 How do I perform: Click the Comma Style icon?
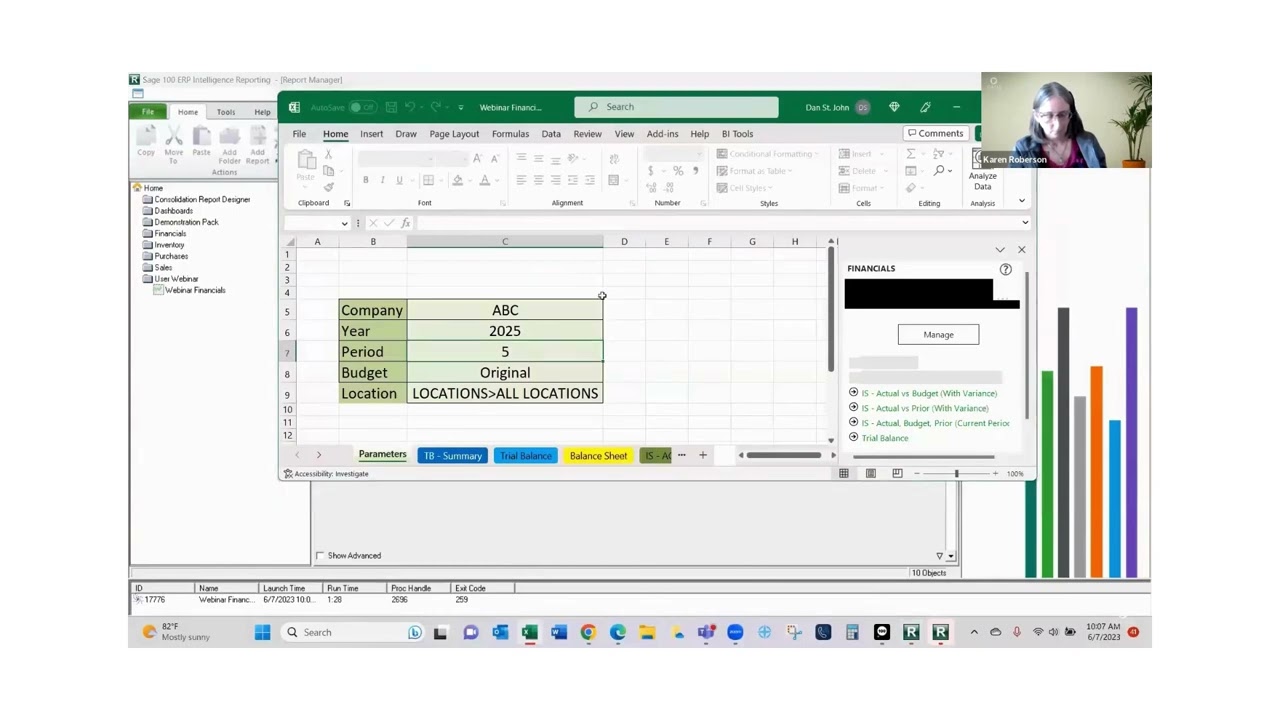pyautogui.click(x=695, y=171)
